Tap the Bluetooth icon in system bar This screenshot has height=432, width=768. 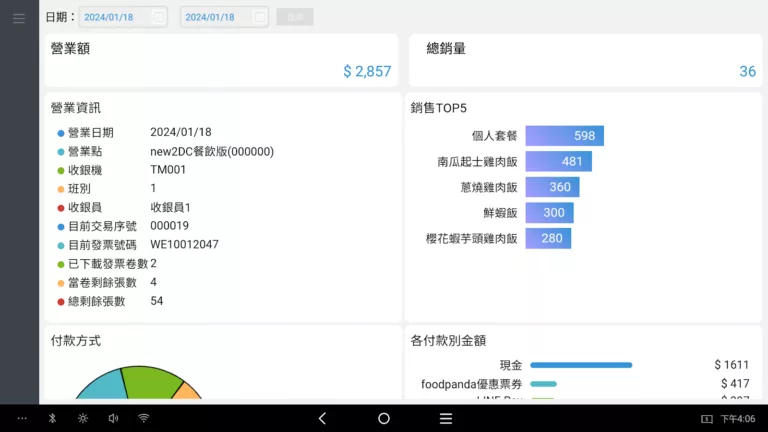pos(53,418)
